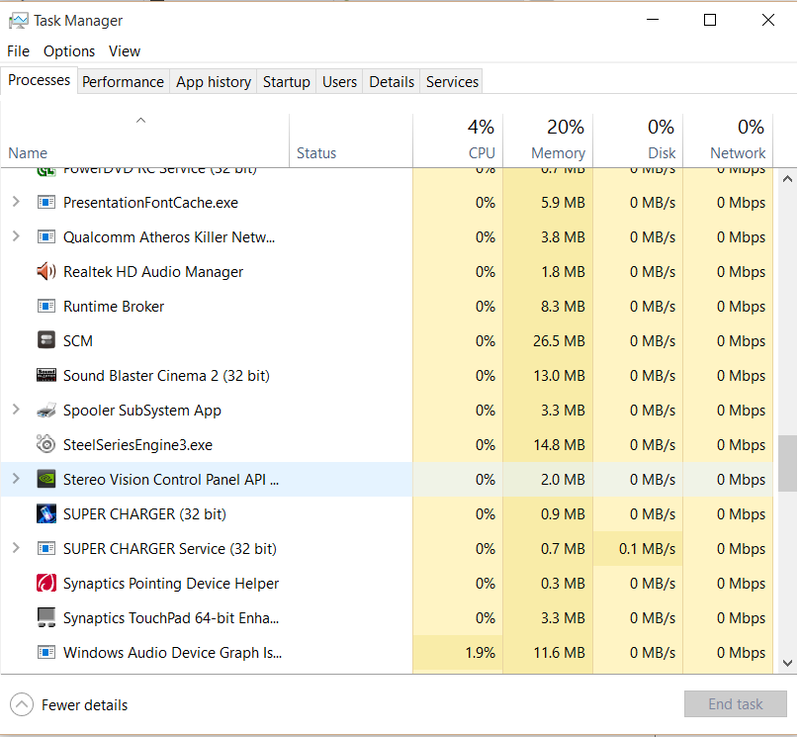Viewport: 800px width, 737px height.
Task: Expand the PresentationFontCache.exe process group
Action: [x=16, y=202]
